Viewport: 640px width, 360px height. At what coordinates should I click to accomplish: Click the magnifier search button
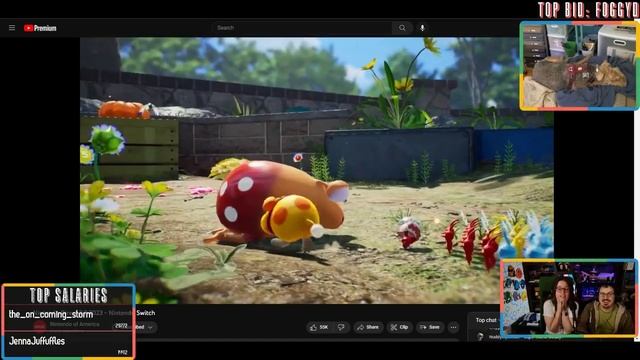(x=402, y=28)
